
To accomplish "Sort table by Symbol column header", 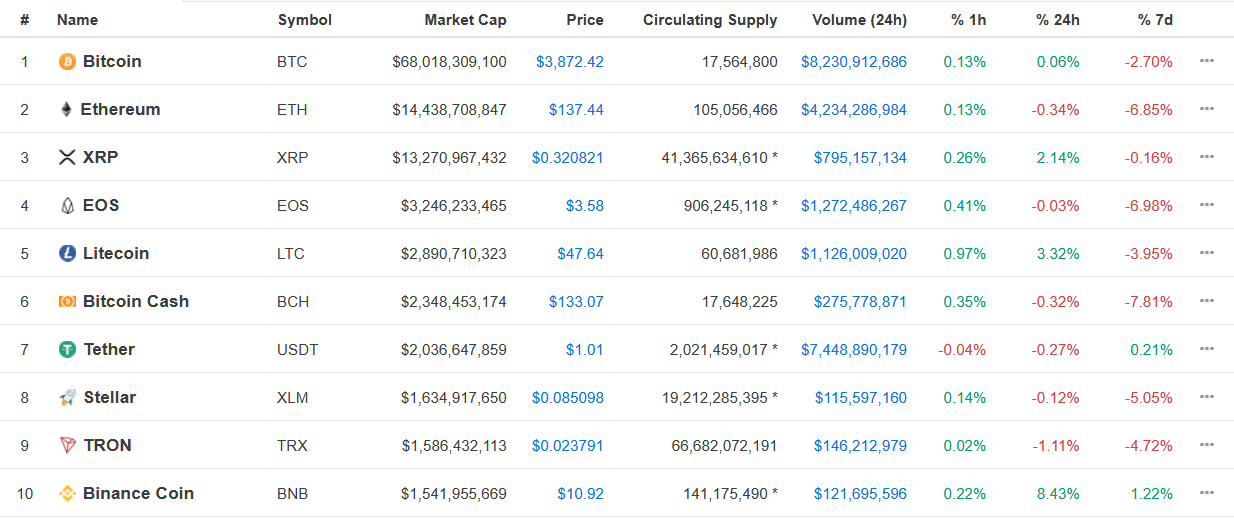I will coord(305,20).
